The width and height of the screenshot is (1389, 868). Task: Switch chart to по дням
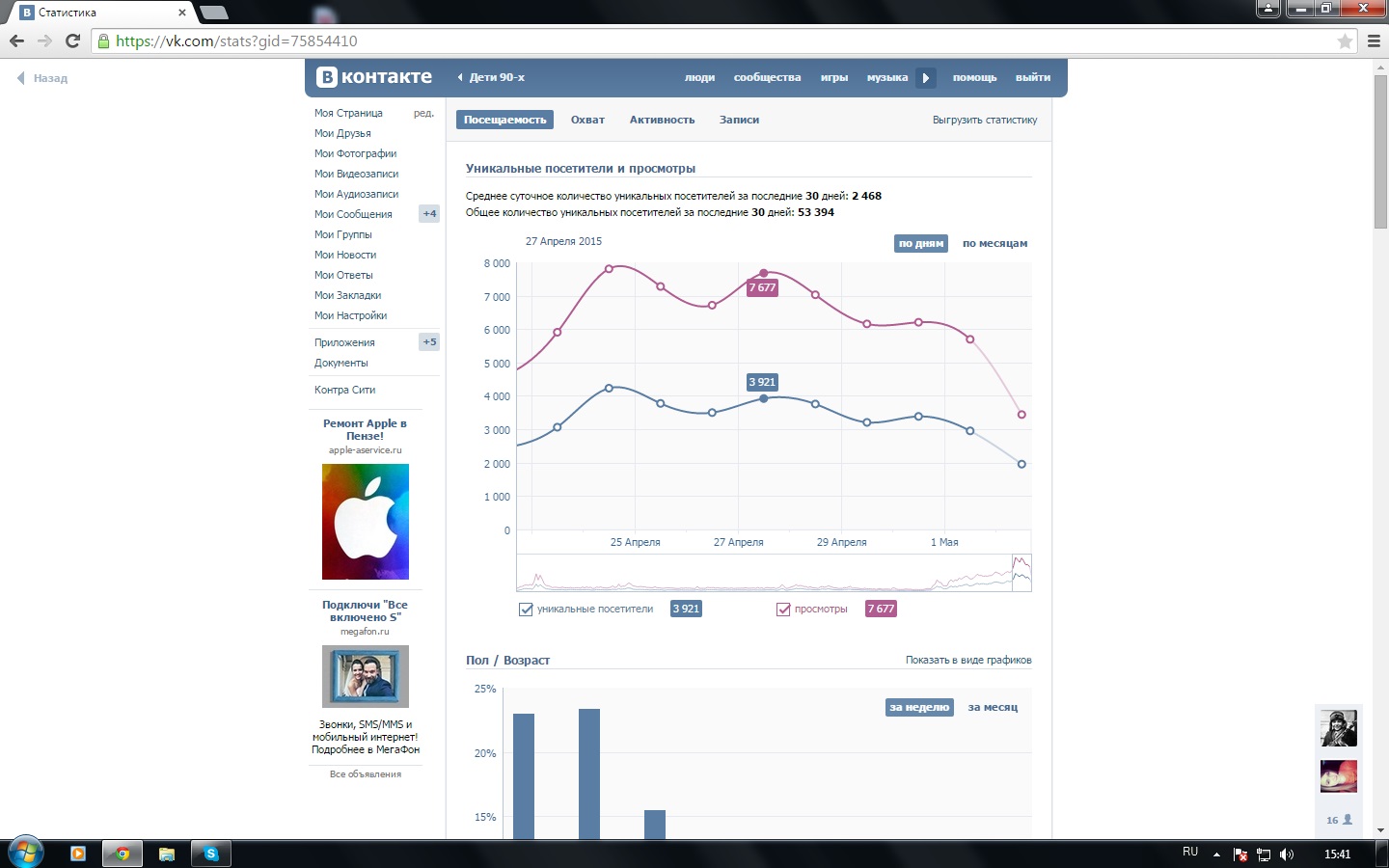coord(921,243)
